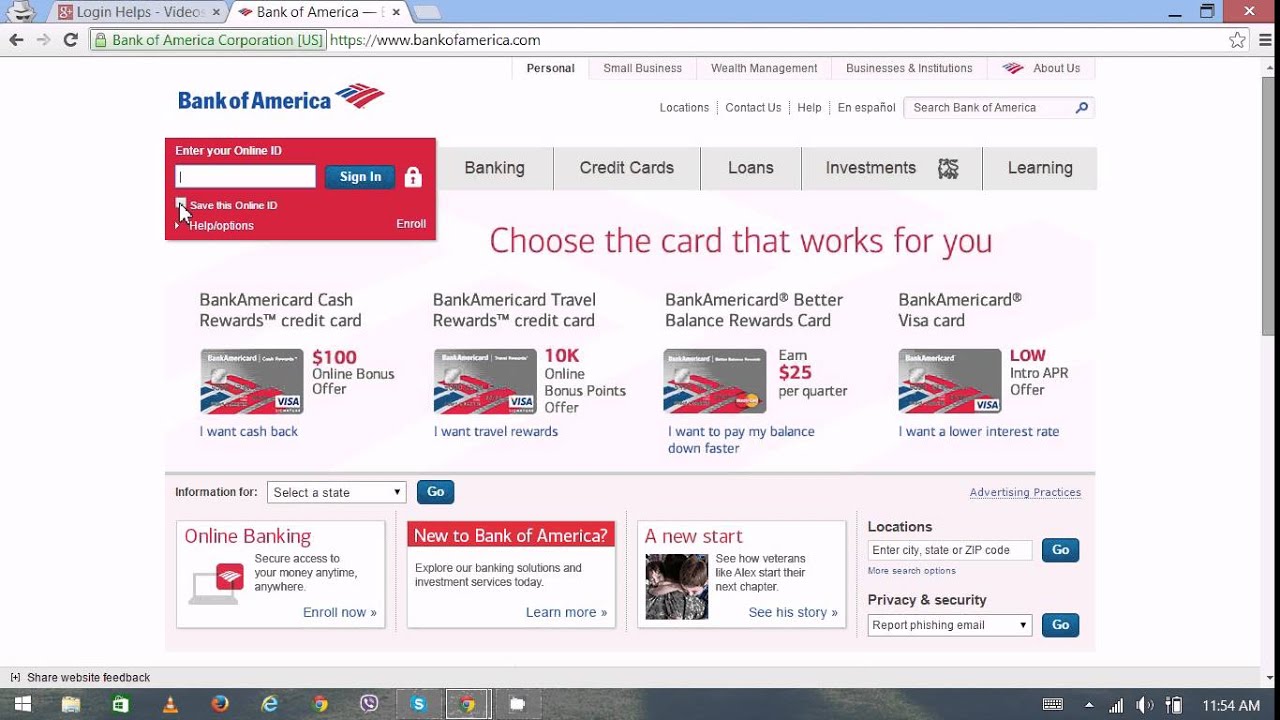Open the Credit Cards menu
Screen dimensions: 1280x720
[627, 168]
